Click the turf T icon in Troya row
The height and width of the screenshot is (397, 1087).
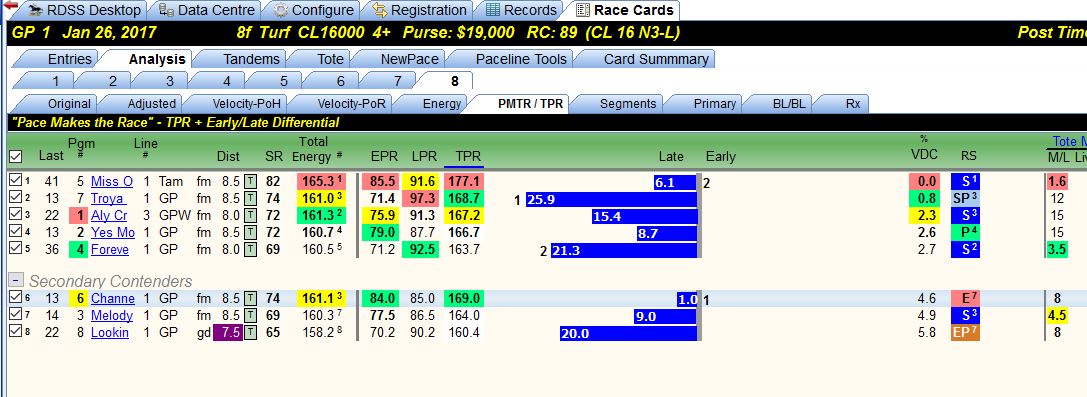tap(251, 199)
